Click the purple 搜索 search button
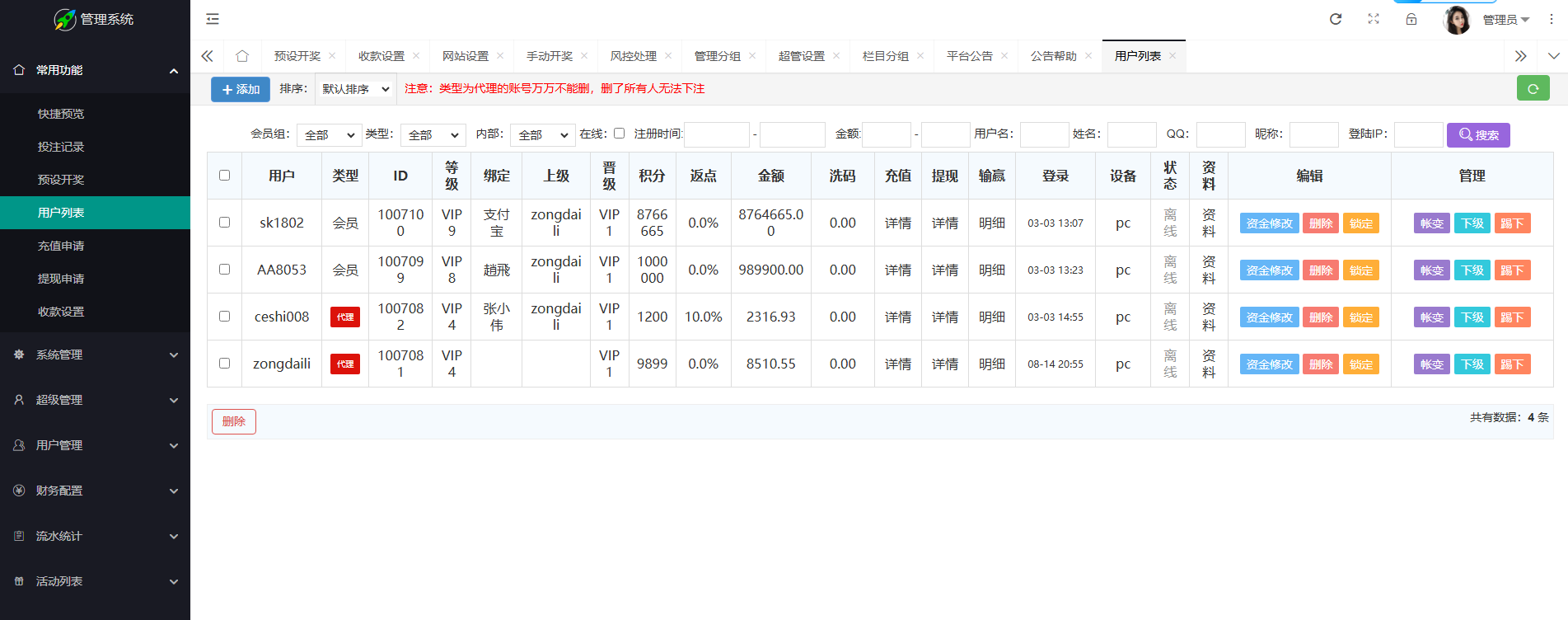Image resolution: width=1568 pixels, height=620 pixels. [1478, 135]
